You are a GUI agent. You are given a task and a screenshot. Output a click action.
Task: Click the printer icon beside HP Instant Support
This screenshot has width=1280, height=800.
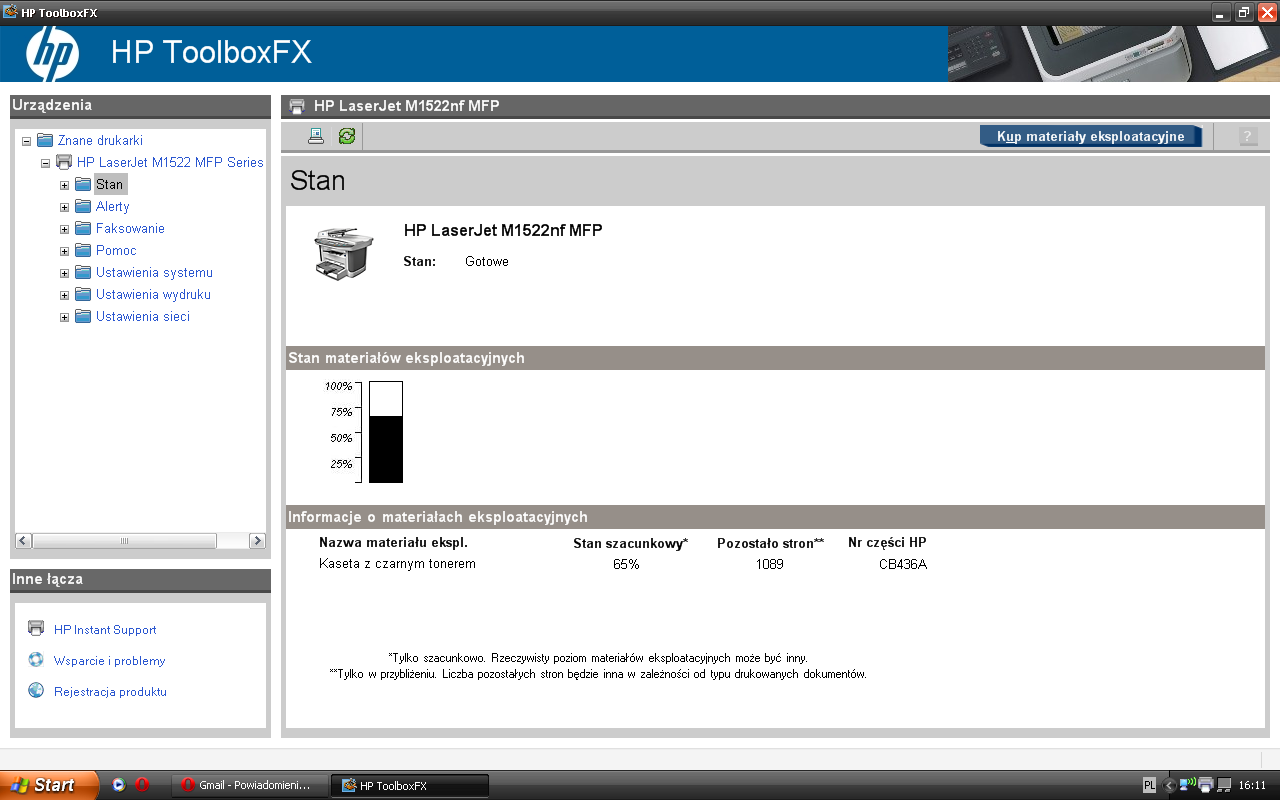[36, 628]
